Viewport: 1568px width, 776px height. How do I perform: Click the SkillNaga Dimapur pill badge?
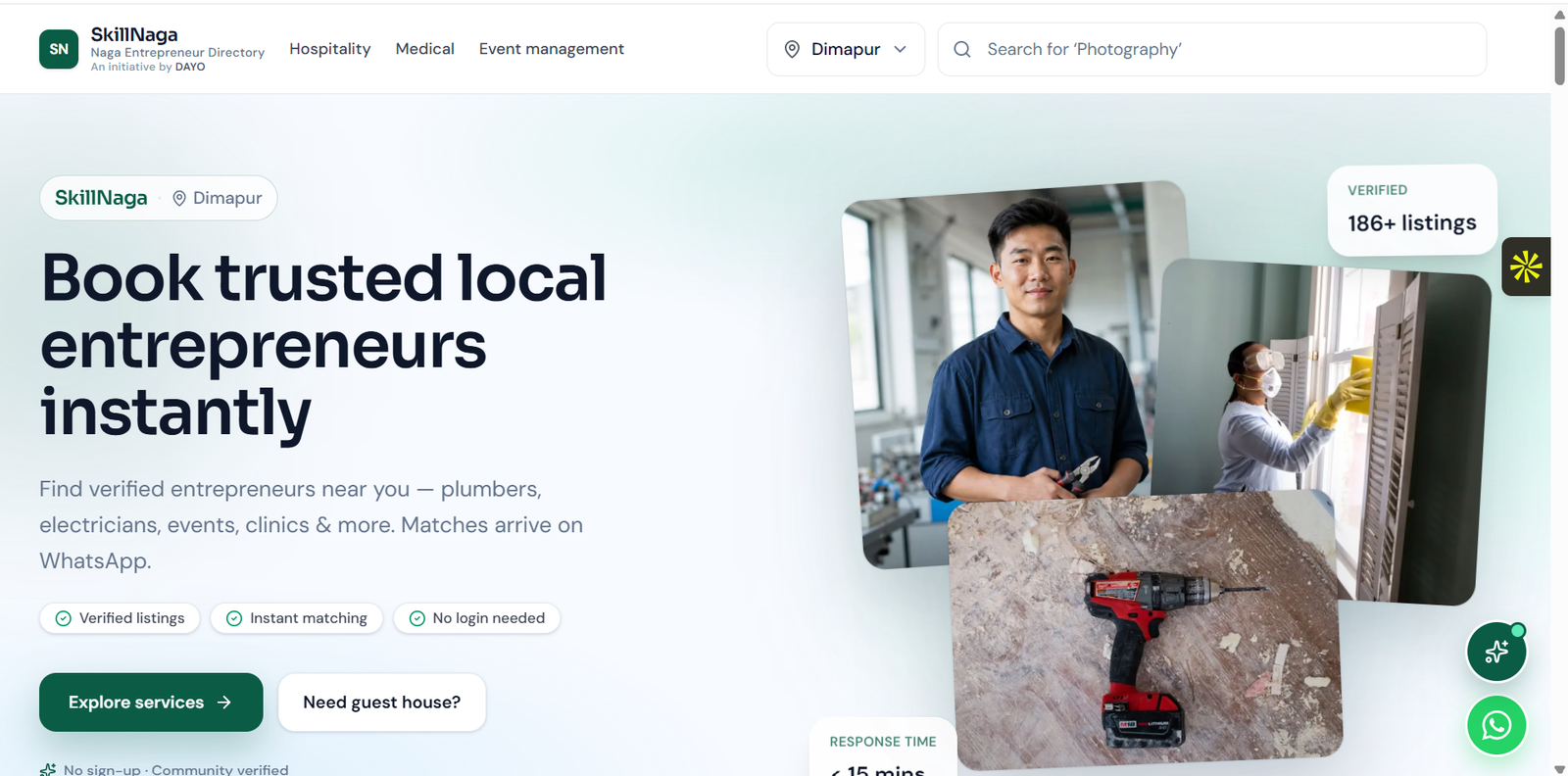(159, 198)
